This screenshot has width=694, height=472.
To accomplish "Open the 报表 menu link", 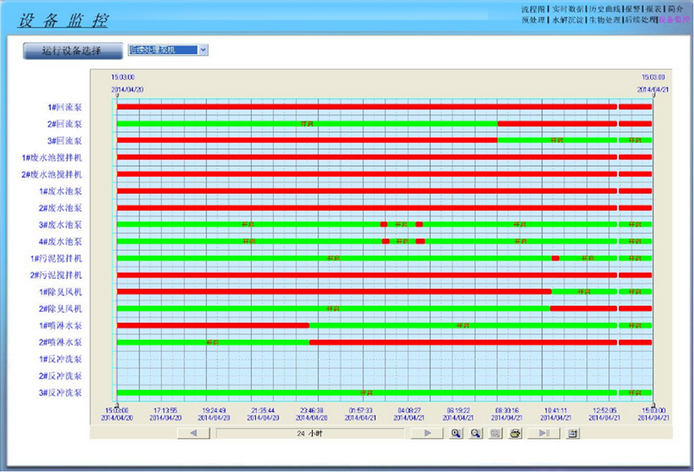I will (659, 8).
